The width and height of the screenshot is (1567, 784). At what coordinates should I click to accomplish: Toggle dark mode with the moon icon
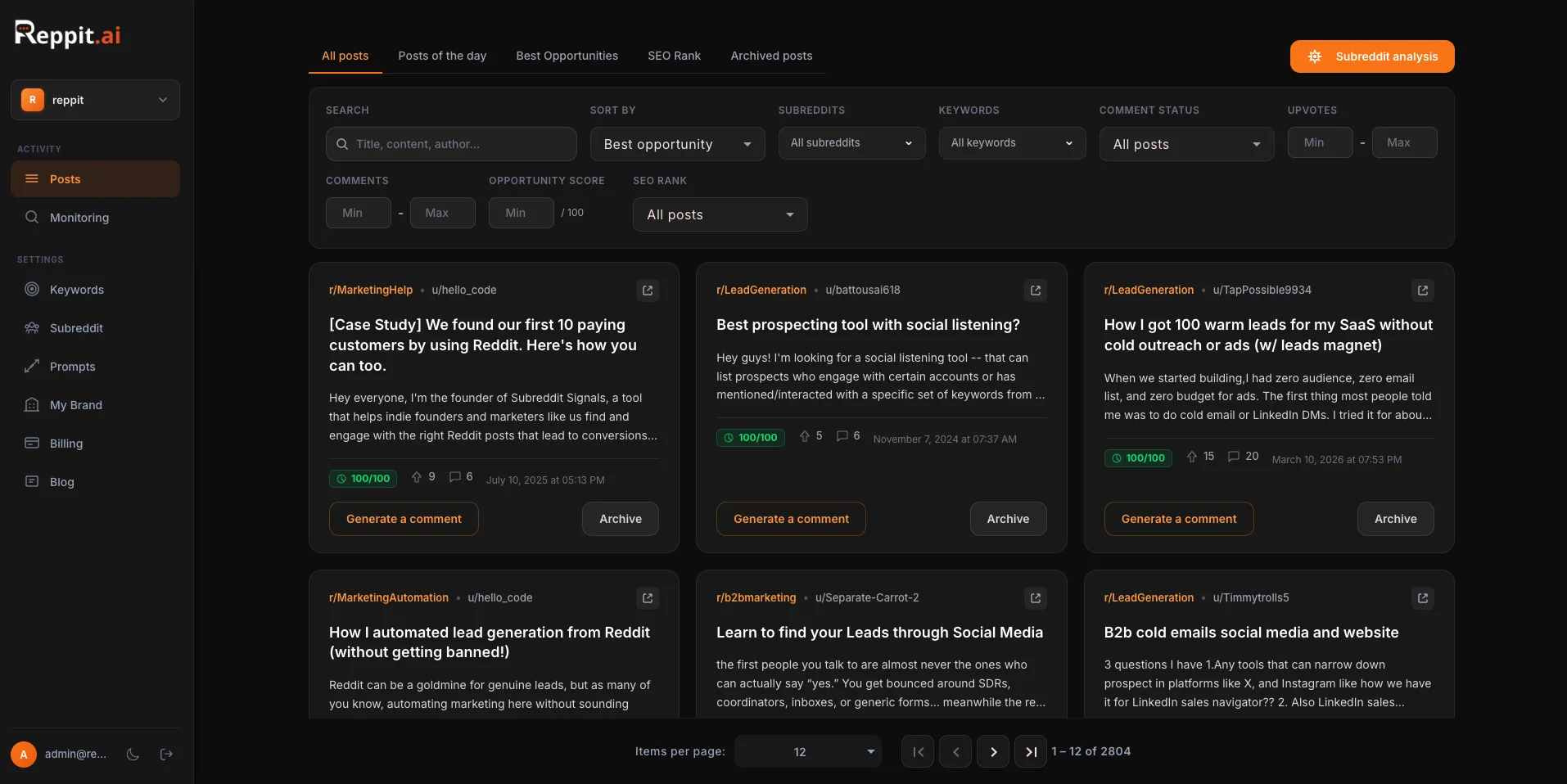[133, 755]
